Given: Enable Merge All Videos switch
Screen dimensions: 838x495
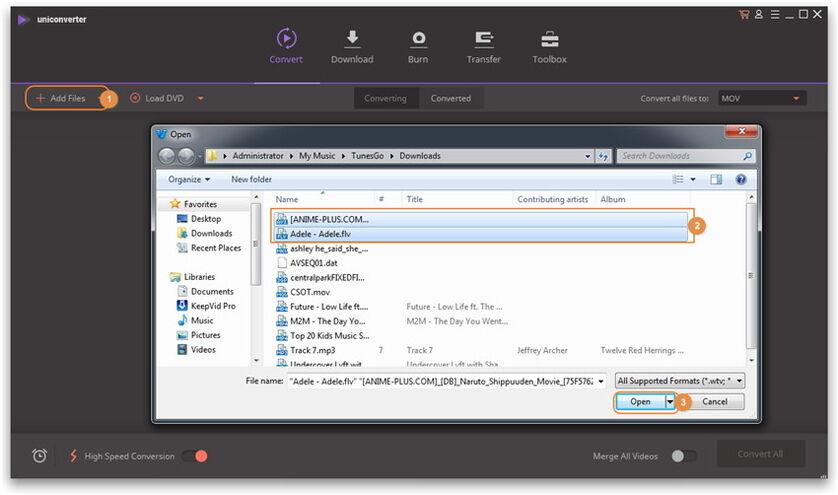Looking at the screenshot, I should click(683, 456).
